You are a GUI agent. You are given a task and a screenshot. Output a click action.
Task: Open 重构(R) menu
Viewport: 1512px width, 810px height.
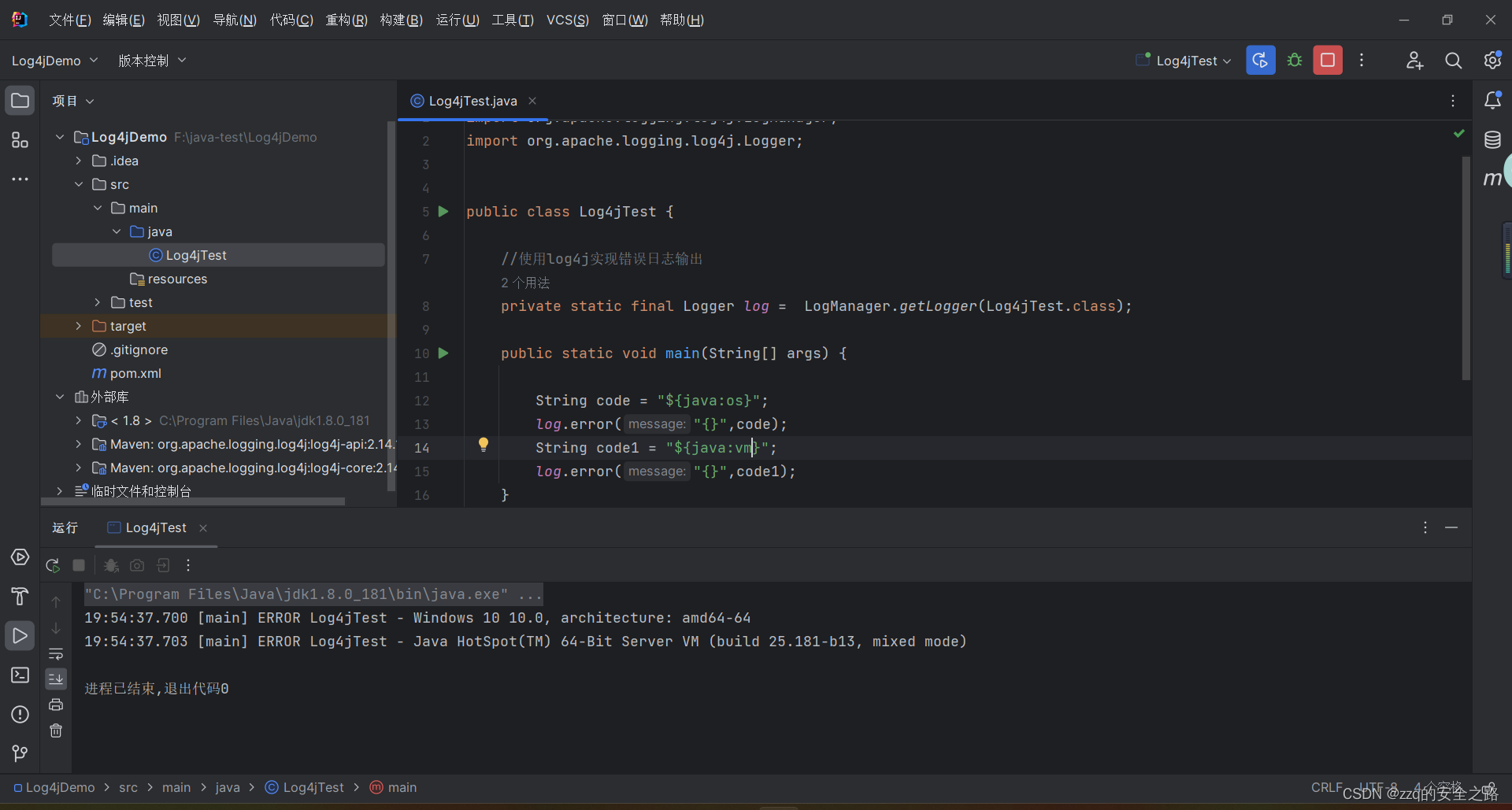click(x=346, y=20)
